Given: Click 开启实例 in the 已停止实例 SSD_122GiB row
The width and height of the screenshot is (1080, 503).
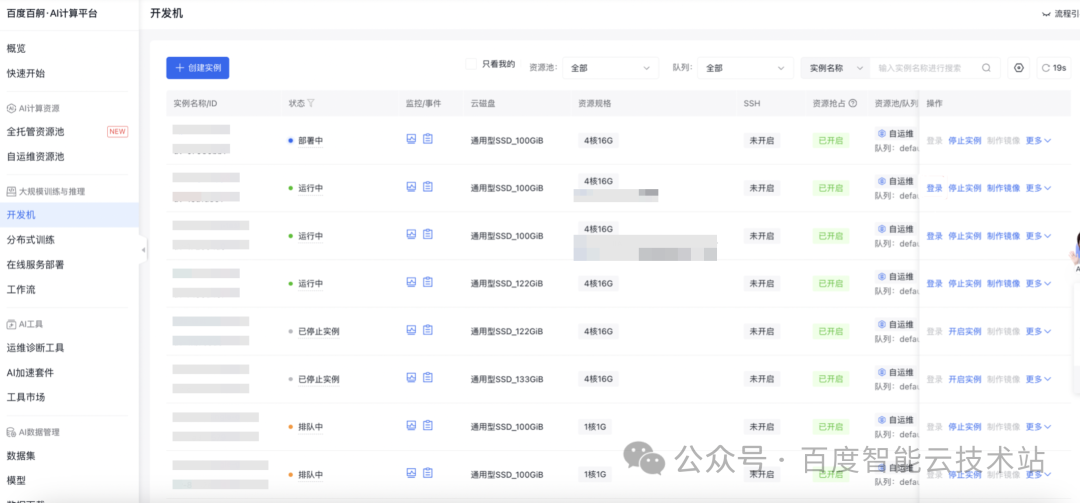Looking at the screenshot, I should 965,331.
